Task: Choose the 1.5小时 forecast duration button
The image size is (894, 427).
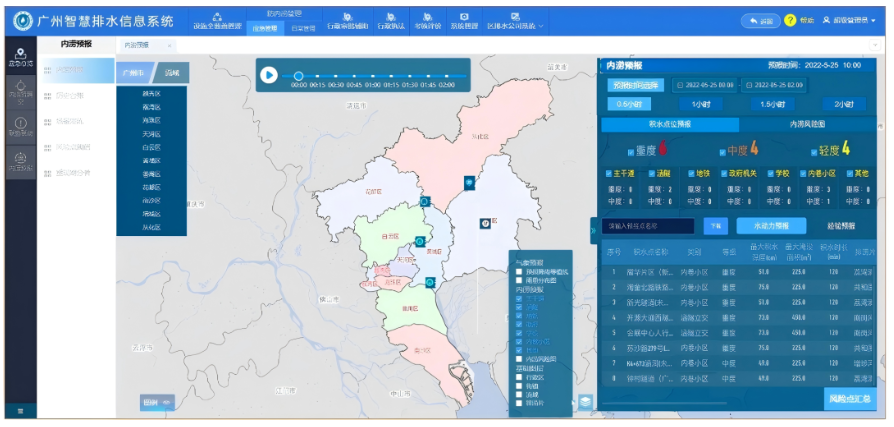Action: coord(771,104)
